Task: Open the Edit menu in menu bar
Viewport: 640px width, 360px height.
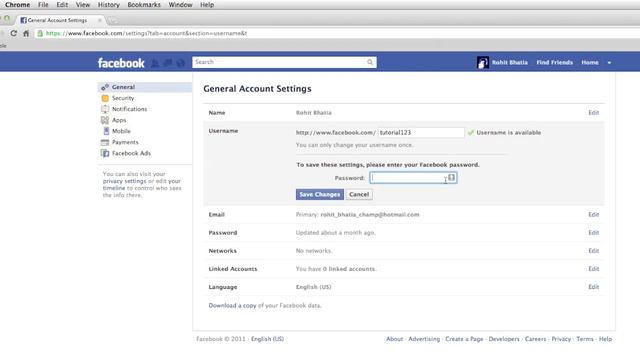Action: (62, 5)
